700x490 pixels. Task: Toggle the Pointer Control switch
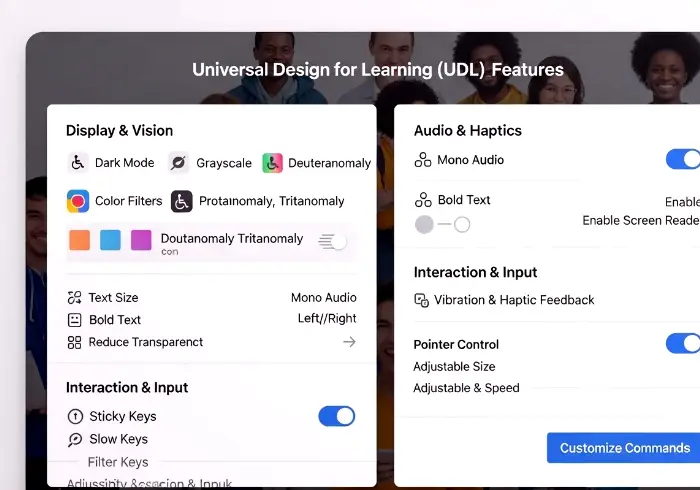pos(683,343)
